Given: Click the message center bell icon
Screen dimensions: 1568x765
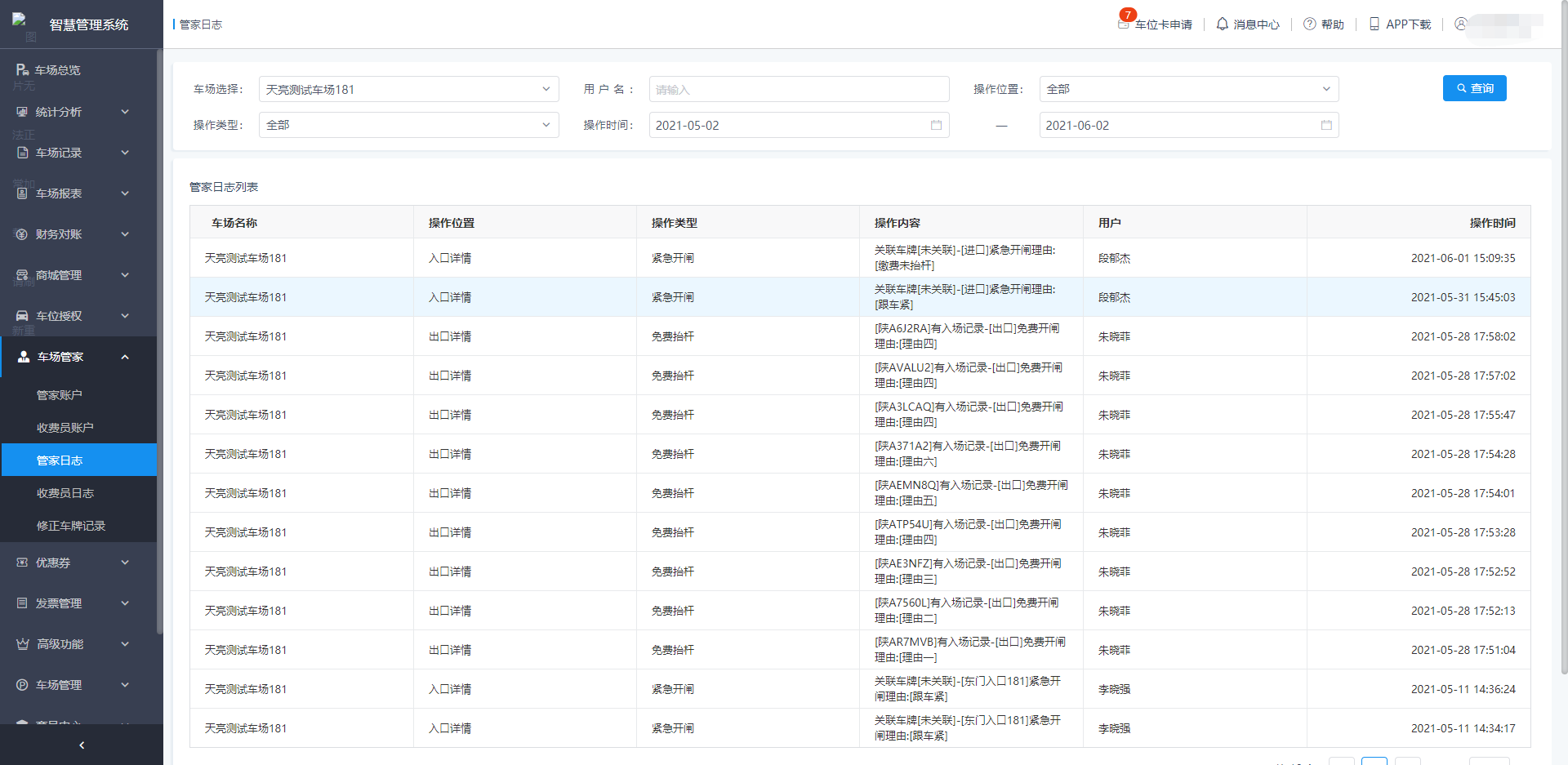Looking at the screenshot, I should 1222,24.
